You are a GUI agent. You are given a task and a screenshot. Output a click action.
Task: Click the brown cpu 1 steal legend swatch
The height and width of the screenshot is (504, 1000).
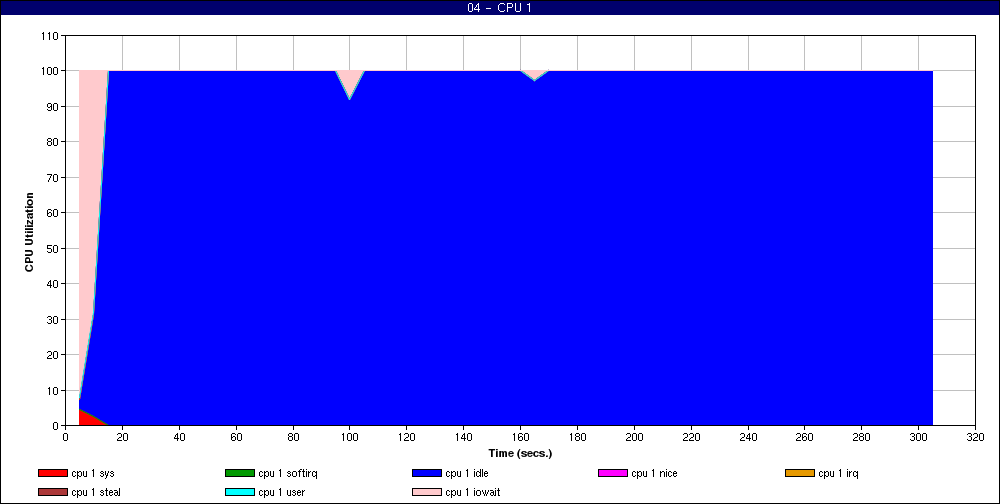(x=53, y=493)
